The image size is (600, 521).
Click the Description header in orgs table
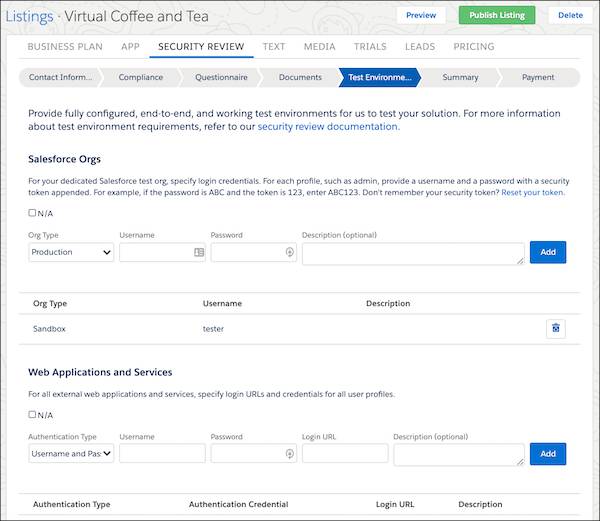coord(388,303)
